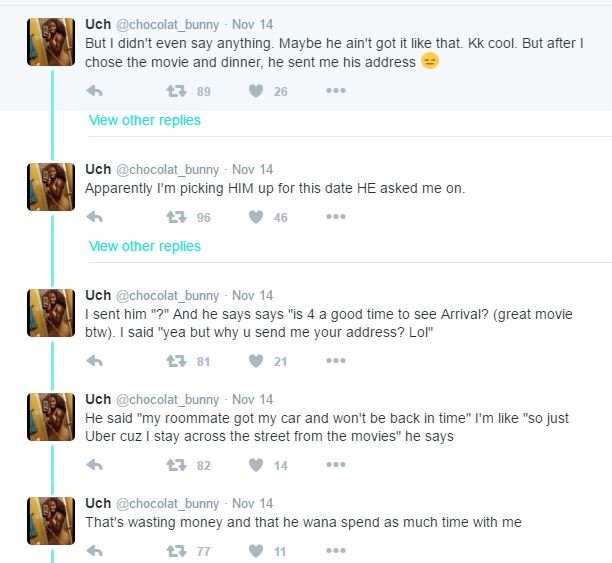This screenshot has width=612, height=563.
Task: Open more menu on Arrival tweet
Action: coord(335,361)
